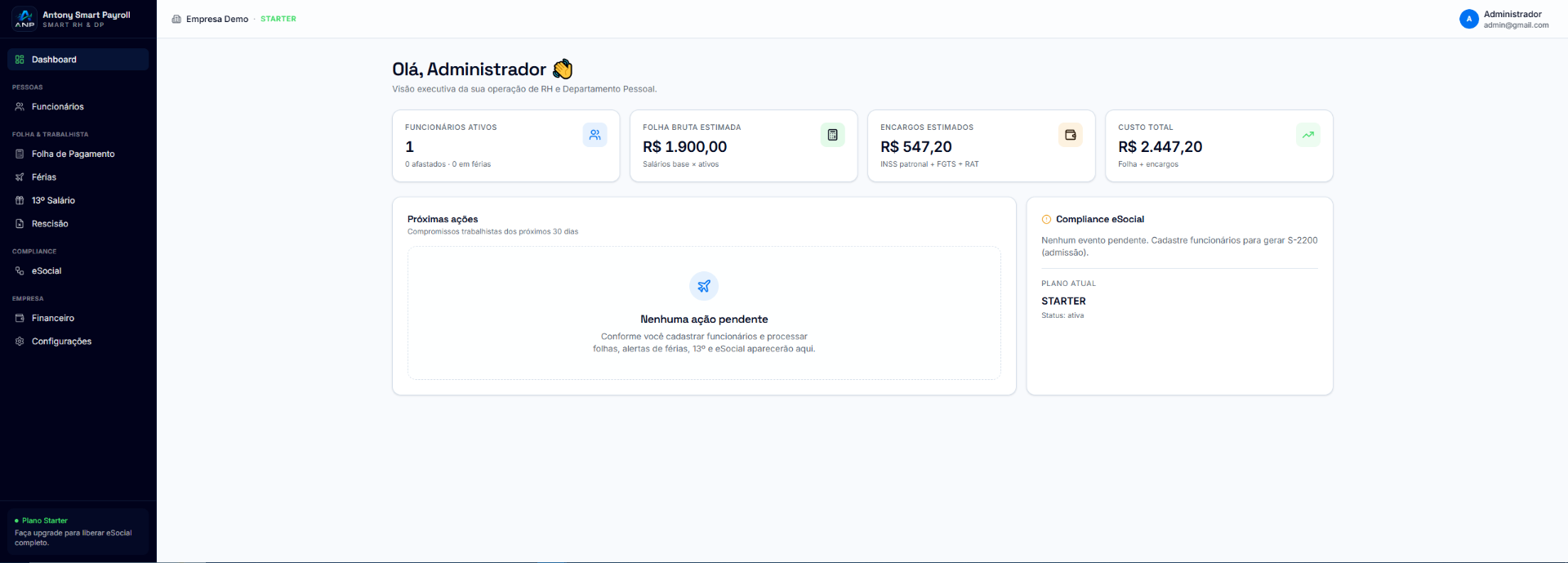Viewport: 1568px width, 563px height.
Task: Click 'Visão executiva da sua operação' subtitle
Action: click(524, 89)
